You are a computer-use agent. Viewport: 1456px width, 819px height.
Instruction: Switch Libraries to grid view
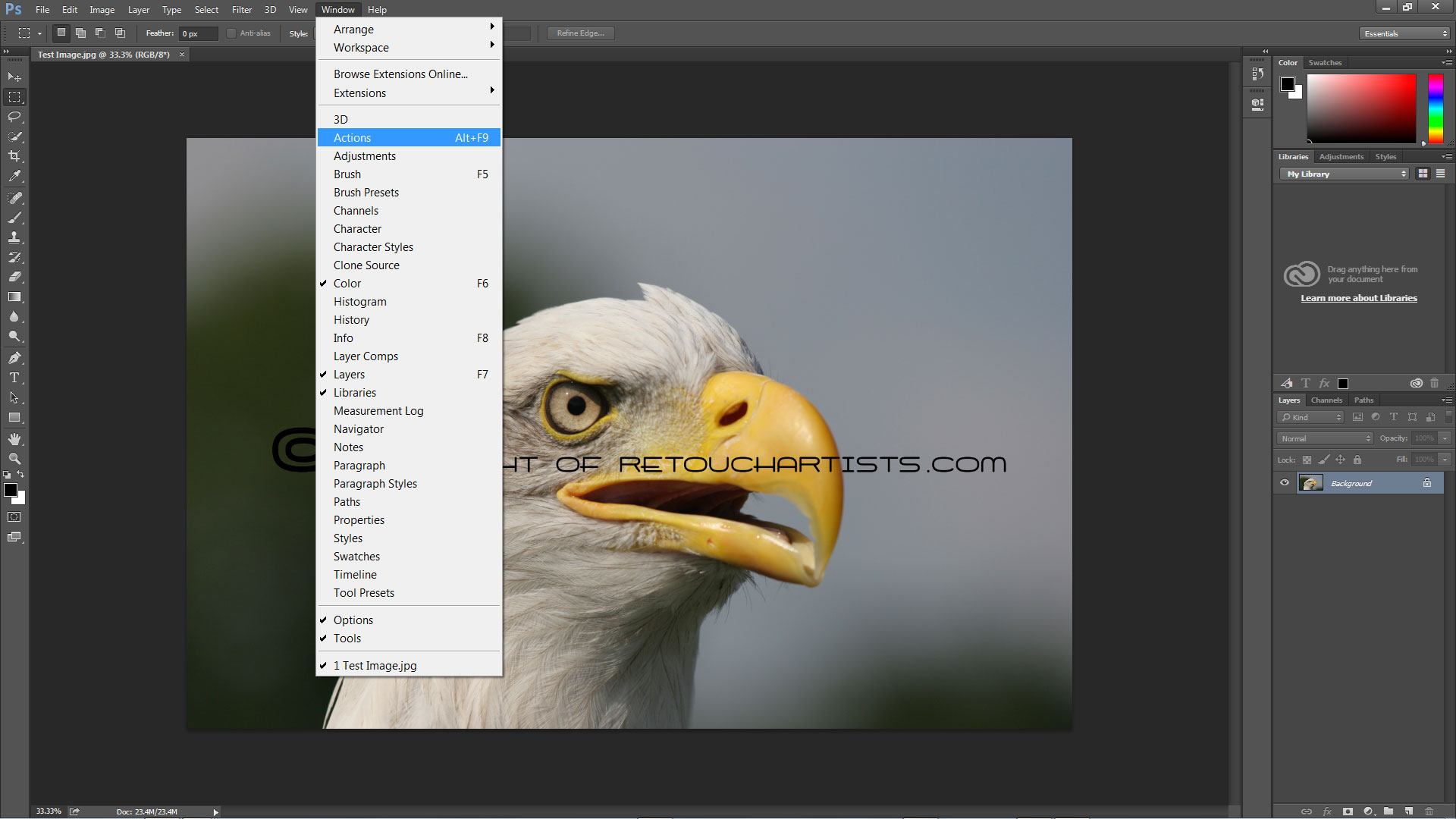pyautogui.click(x=1423, y=174)
